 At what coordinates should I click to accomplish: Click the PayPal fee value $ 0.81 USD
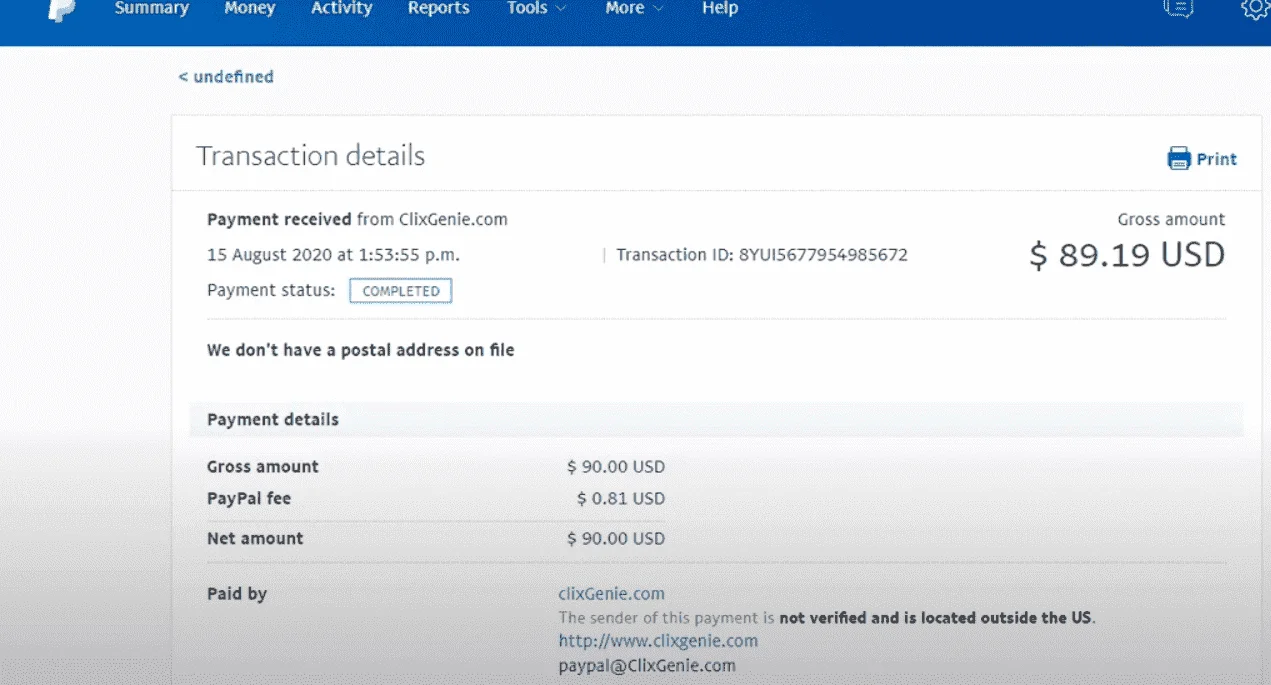[x=621, y=499]
